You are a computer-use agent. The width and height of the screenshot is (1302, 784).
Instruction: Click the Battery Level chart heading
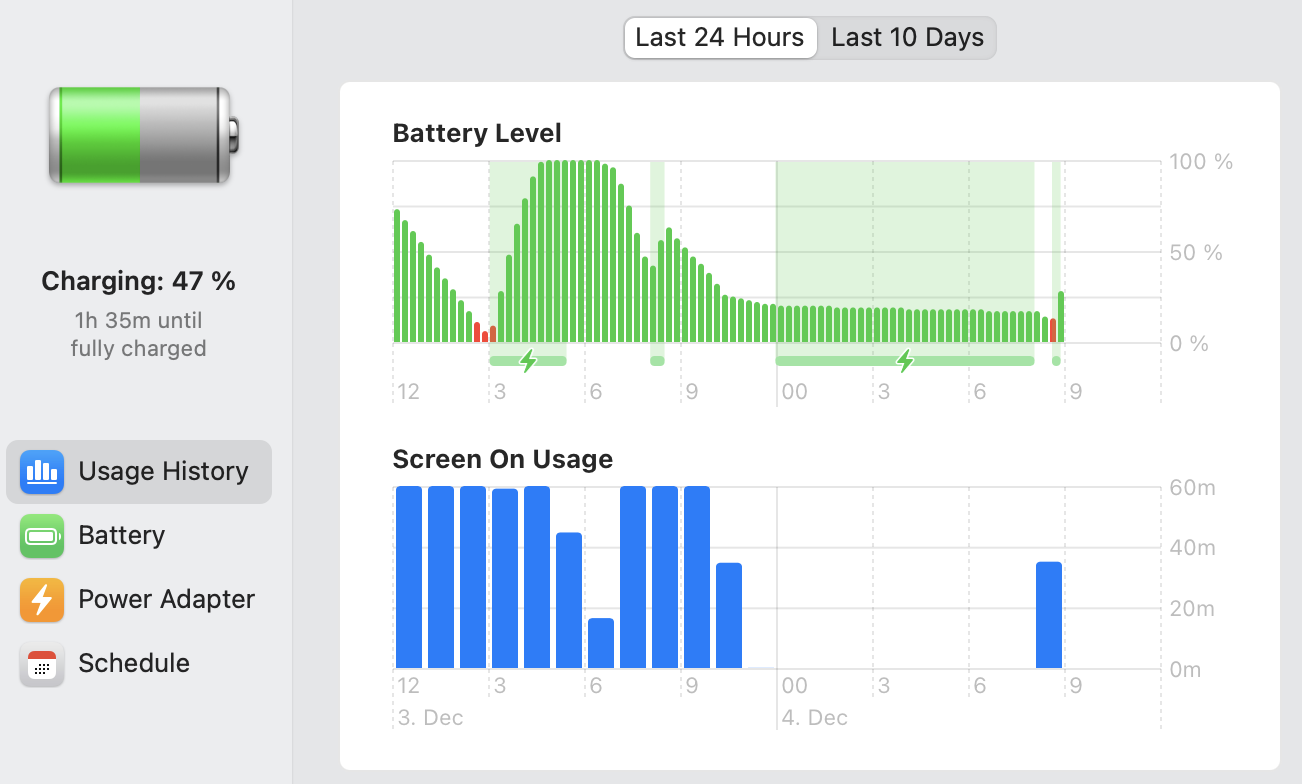point(477,133)
